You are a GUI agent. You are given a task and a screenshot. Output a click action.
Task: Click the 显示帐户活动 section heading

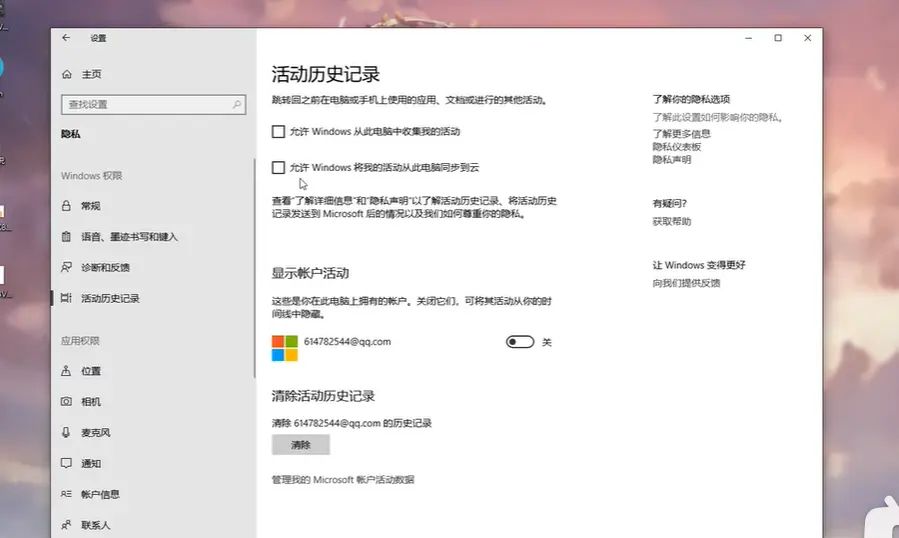pyautogui.click(x=310, y=273)
